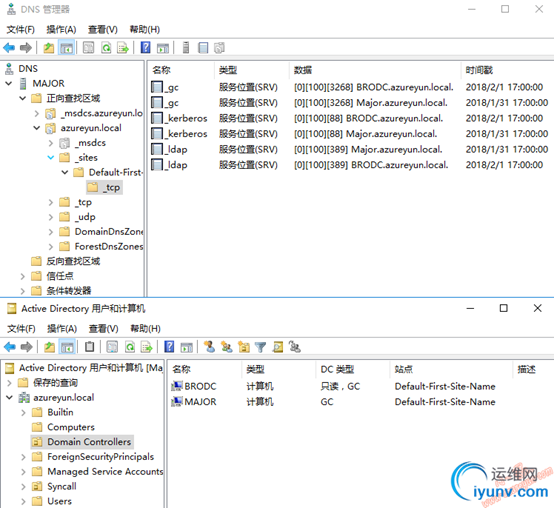Select Managed Service Accounts container
The width and height of the screenshot is (554, 508).
coord(98,472)
